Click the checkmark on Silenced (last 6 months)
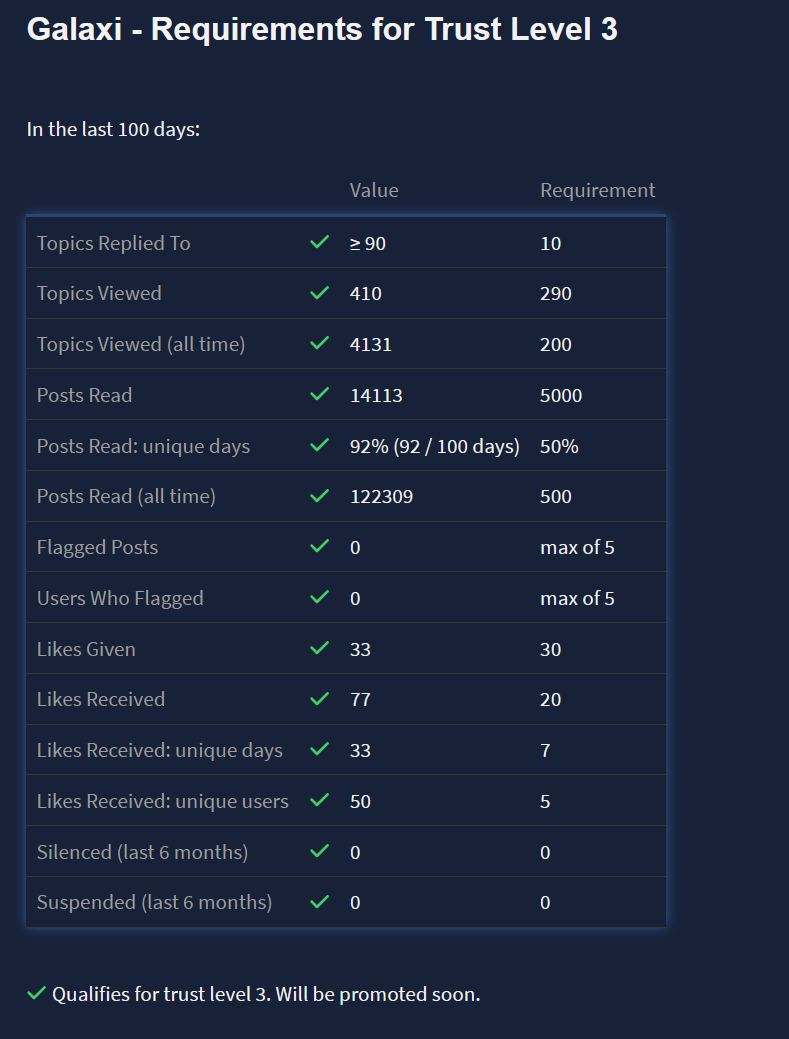The height and width of the screenshot is (1039, 789). point(320,851)
